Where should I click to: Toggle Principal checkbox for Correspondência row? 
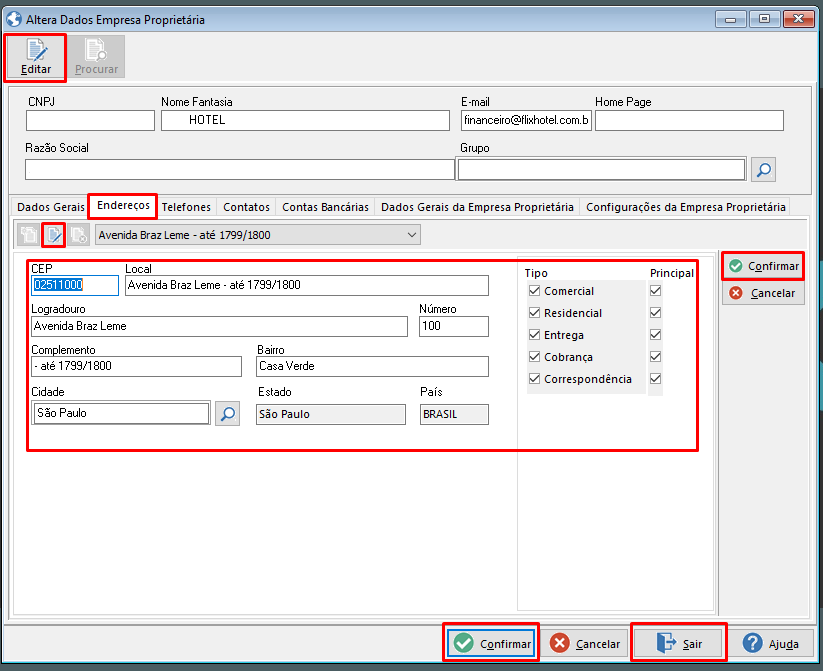tap(655, 379)
